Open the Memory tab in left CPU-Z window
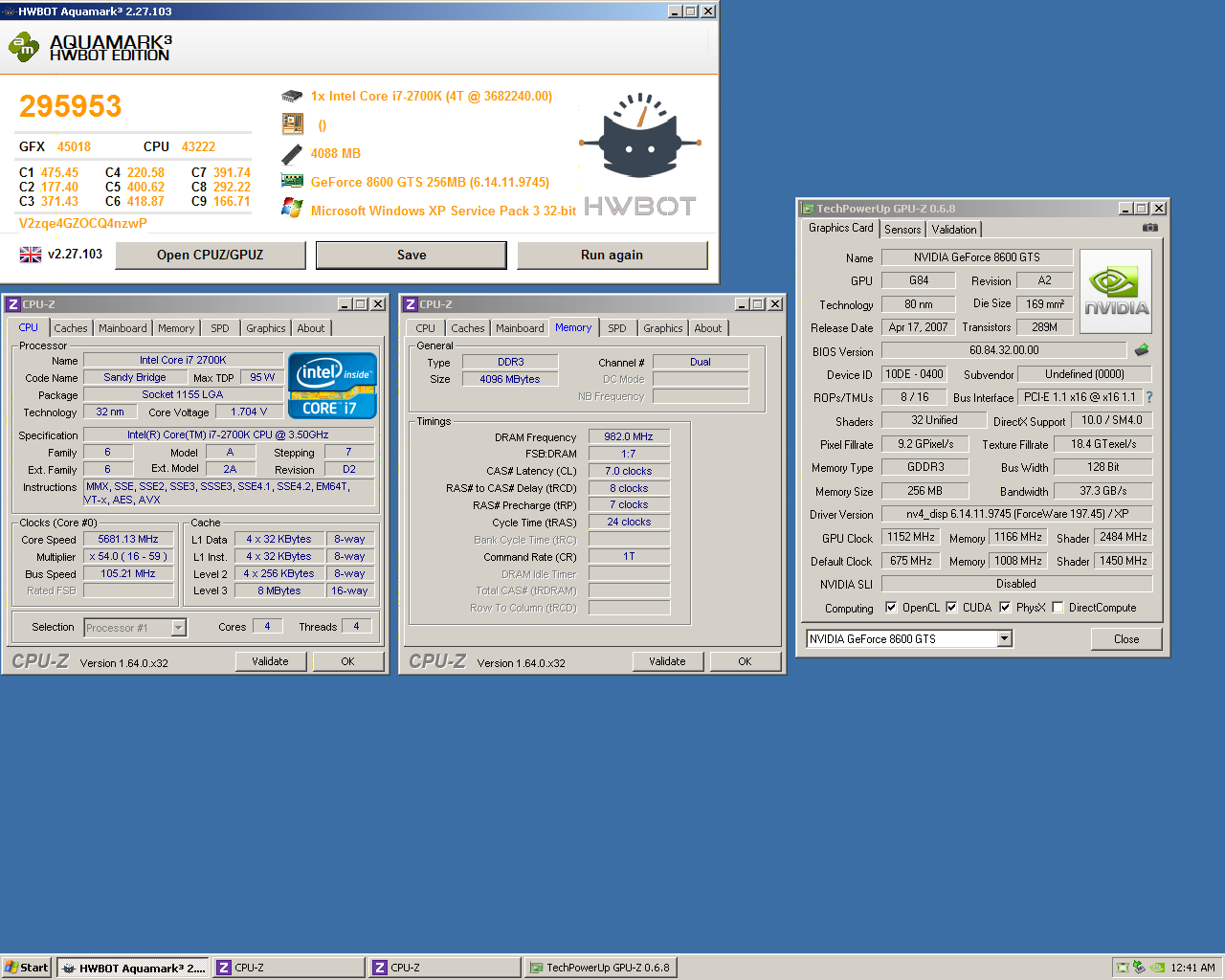The width and height of the screenshot is (1225, 980). pyautogui.click(x=176, y=328)
